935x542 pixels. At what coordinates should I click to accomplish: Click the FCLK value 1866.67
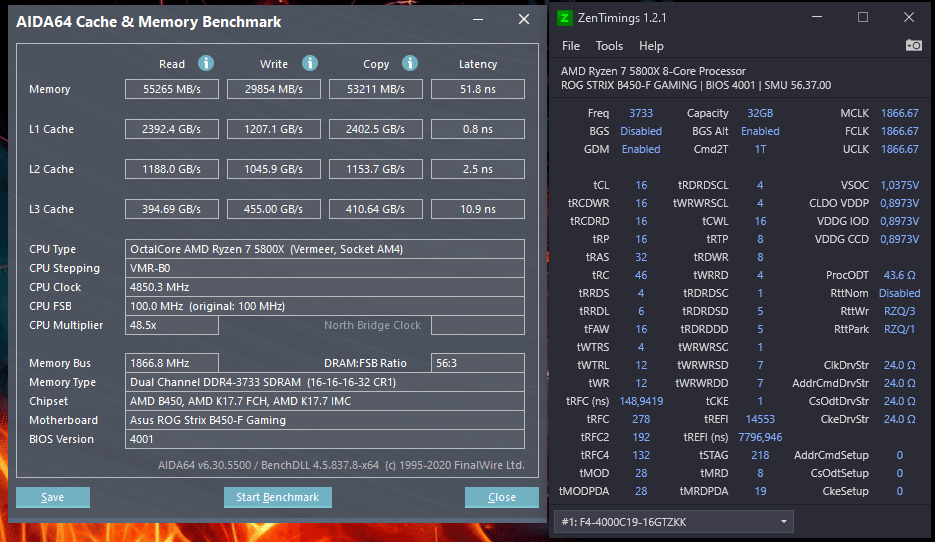pyautogui.click(x=900, y=131)
